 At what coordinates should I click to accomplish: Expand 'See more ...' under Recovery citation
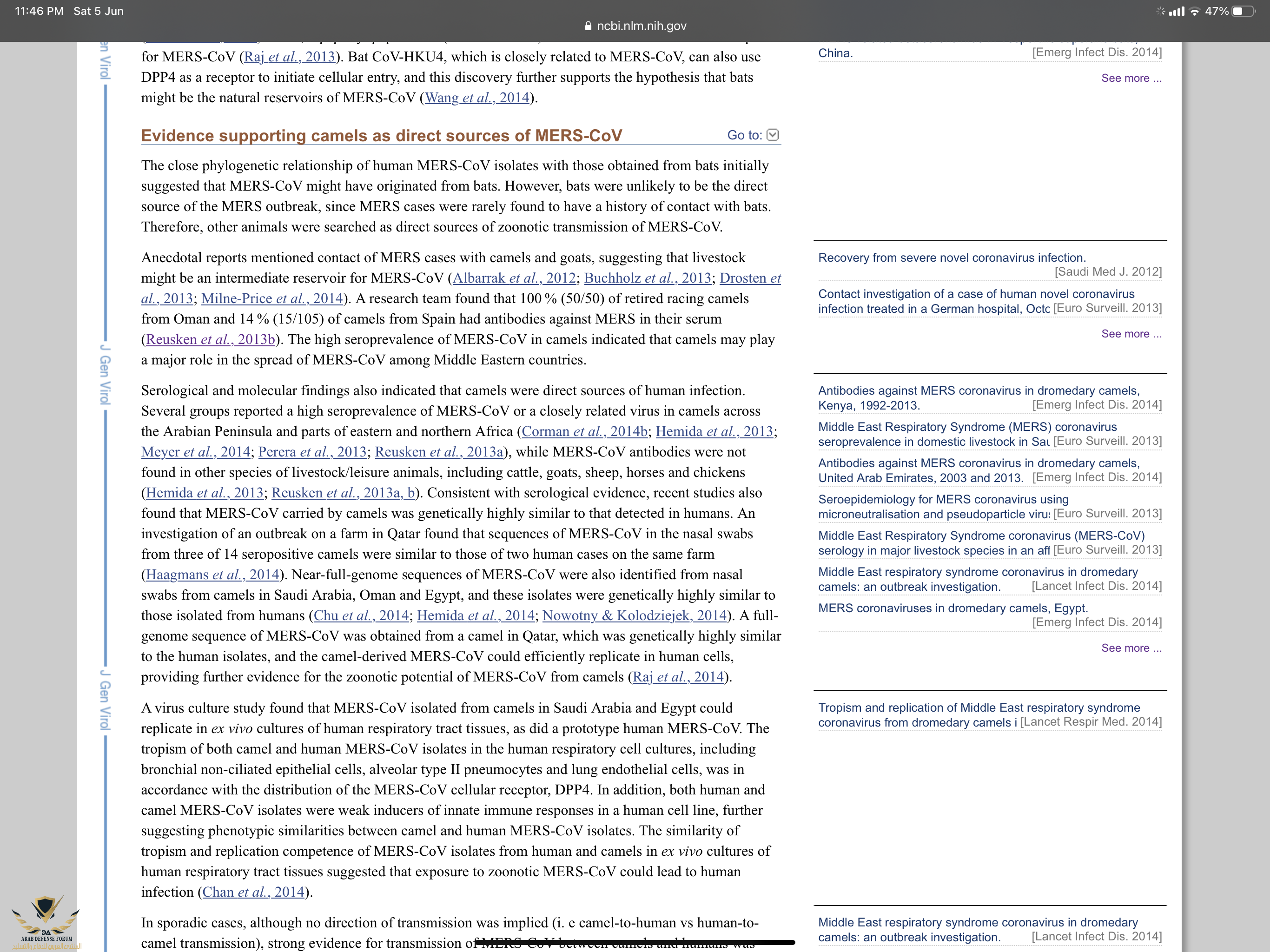(x=1131, y=334)
